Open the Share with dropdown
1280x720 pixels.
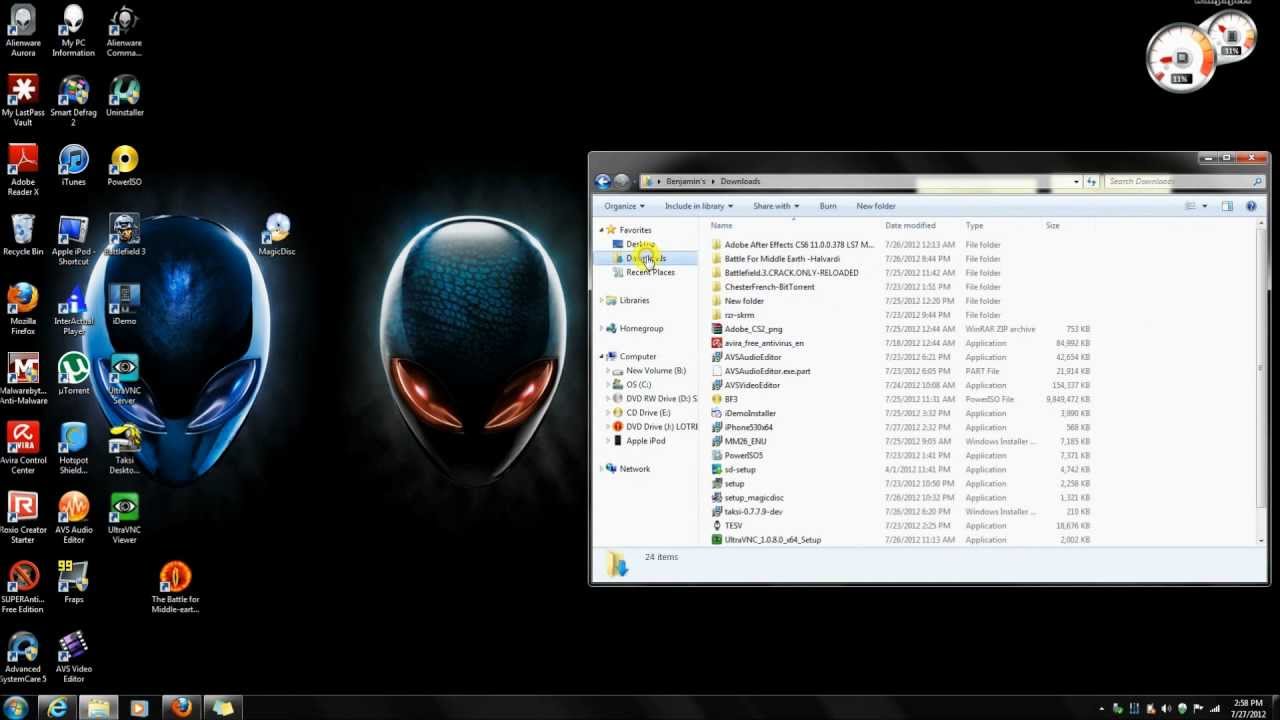pos(776,206)
